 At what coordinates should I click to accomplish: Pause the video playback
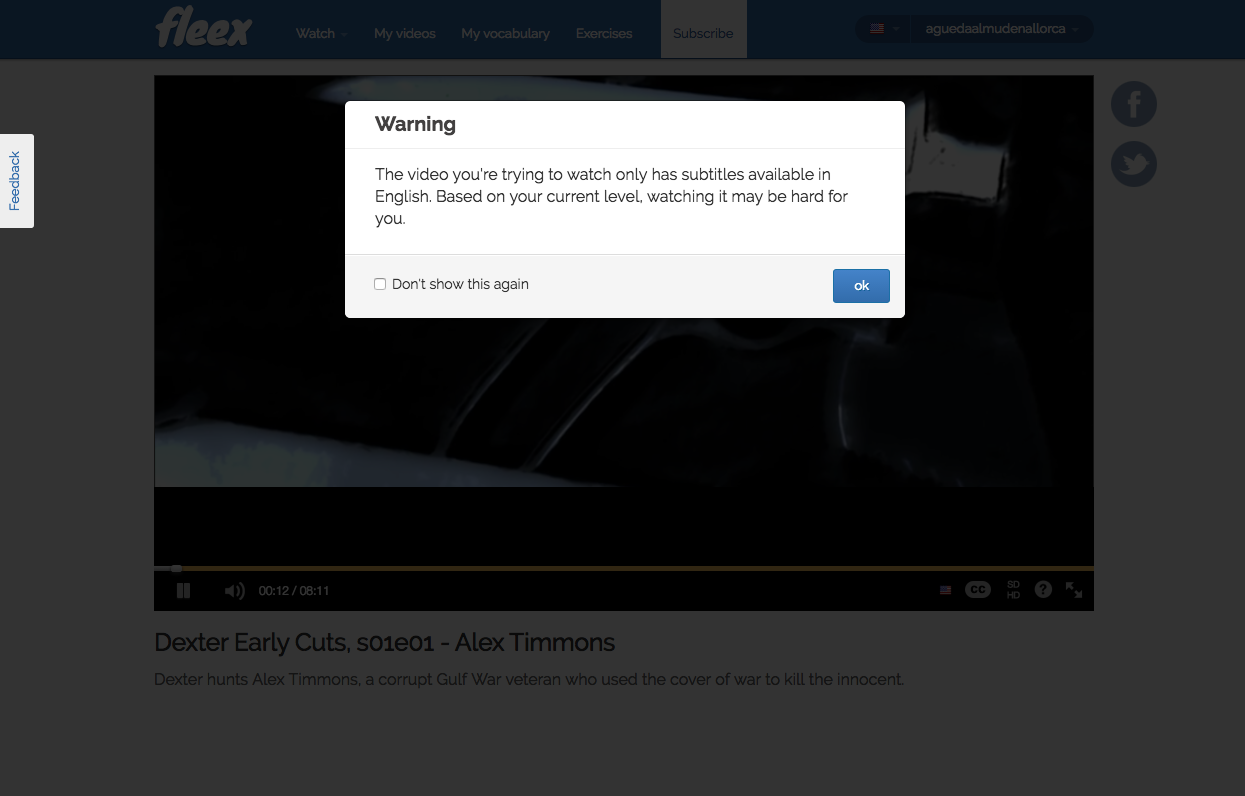pyautogui.click(x=183, y=591)
